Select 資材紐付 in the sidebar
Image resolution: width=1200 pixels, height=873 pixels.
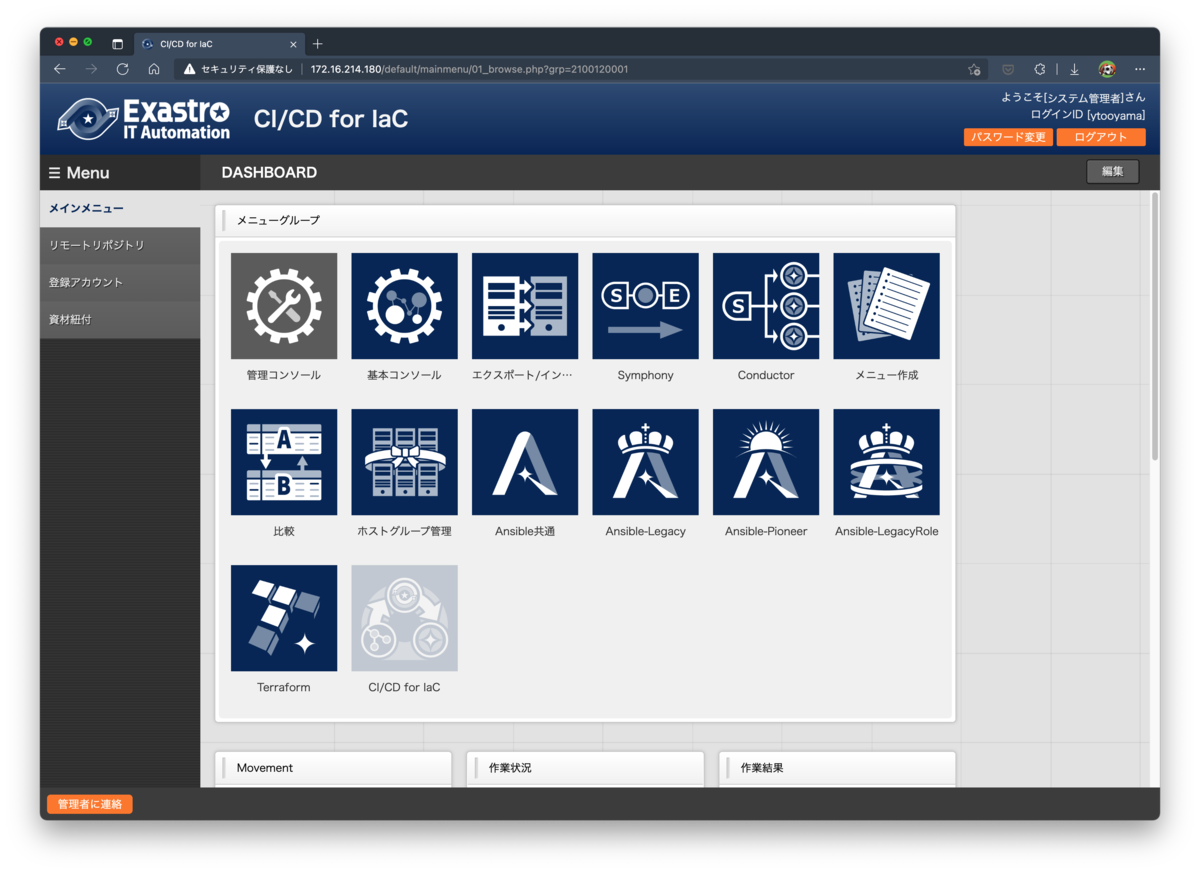(120, 319)
